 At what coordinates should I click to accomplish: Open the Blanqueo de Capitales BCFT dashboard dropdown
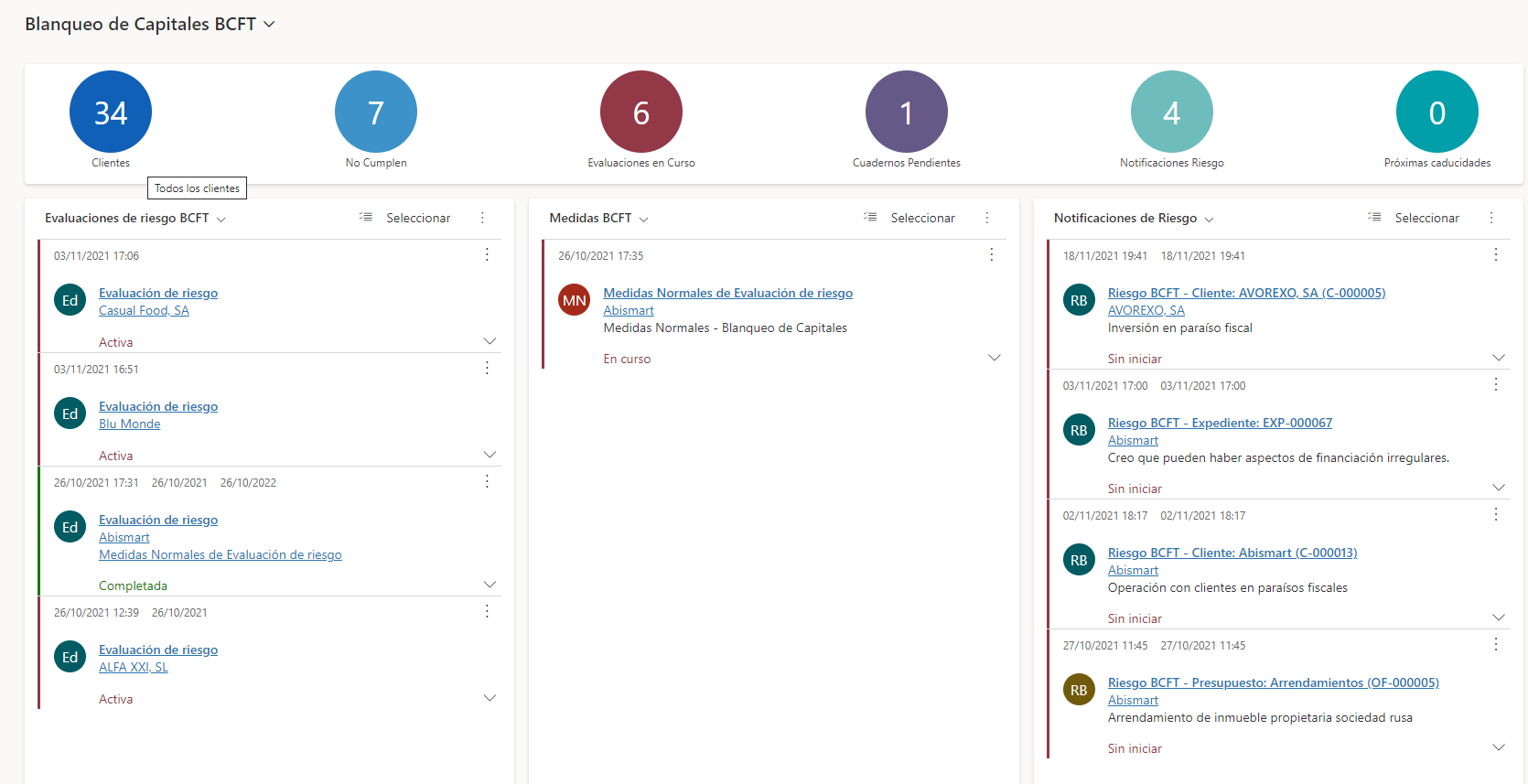pos(269,25)
